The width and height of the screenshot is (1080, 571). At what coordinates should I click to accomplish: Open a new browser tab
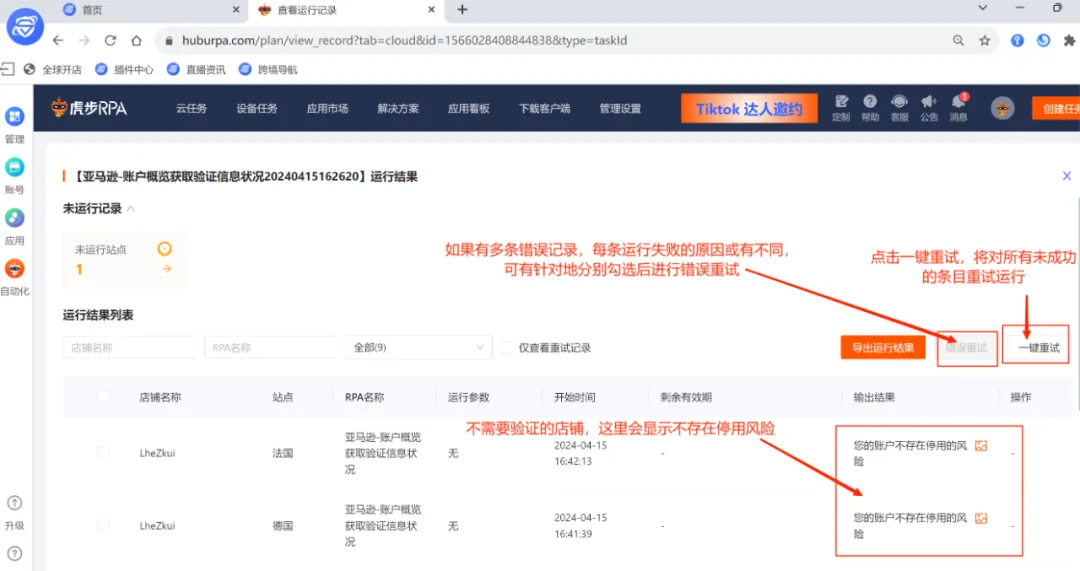tap(462, 10)
